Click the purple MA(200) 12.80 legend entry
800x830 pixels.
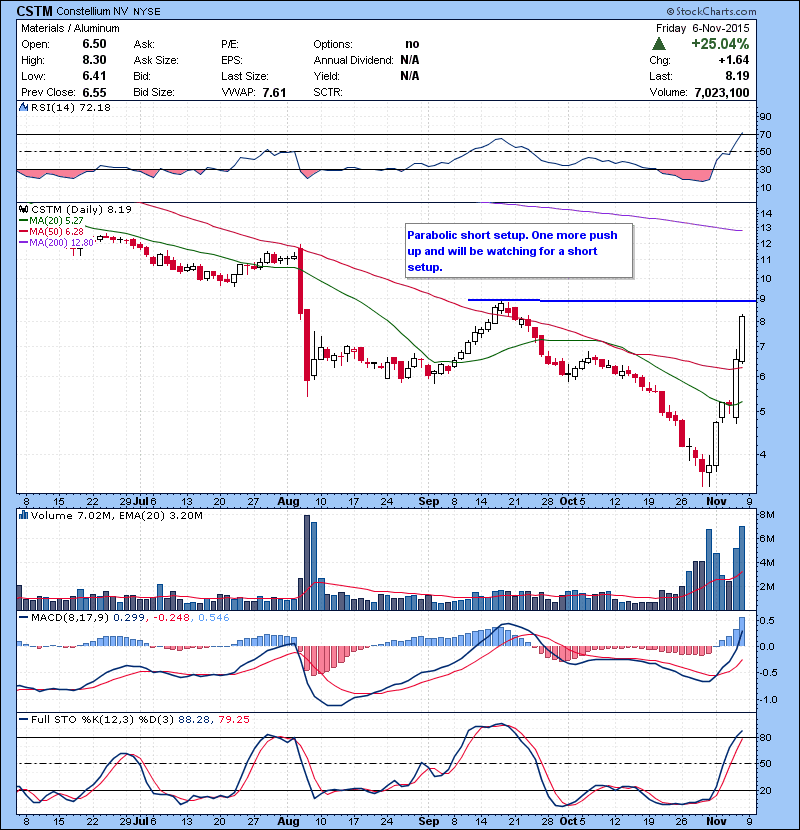[56, 242]
